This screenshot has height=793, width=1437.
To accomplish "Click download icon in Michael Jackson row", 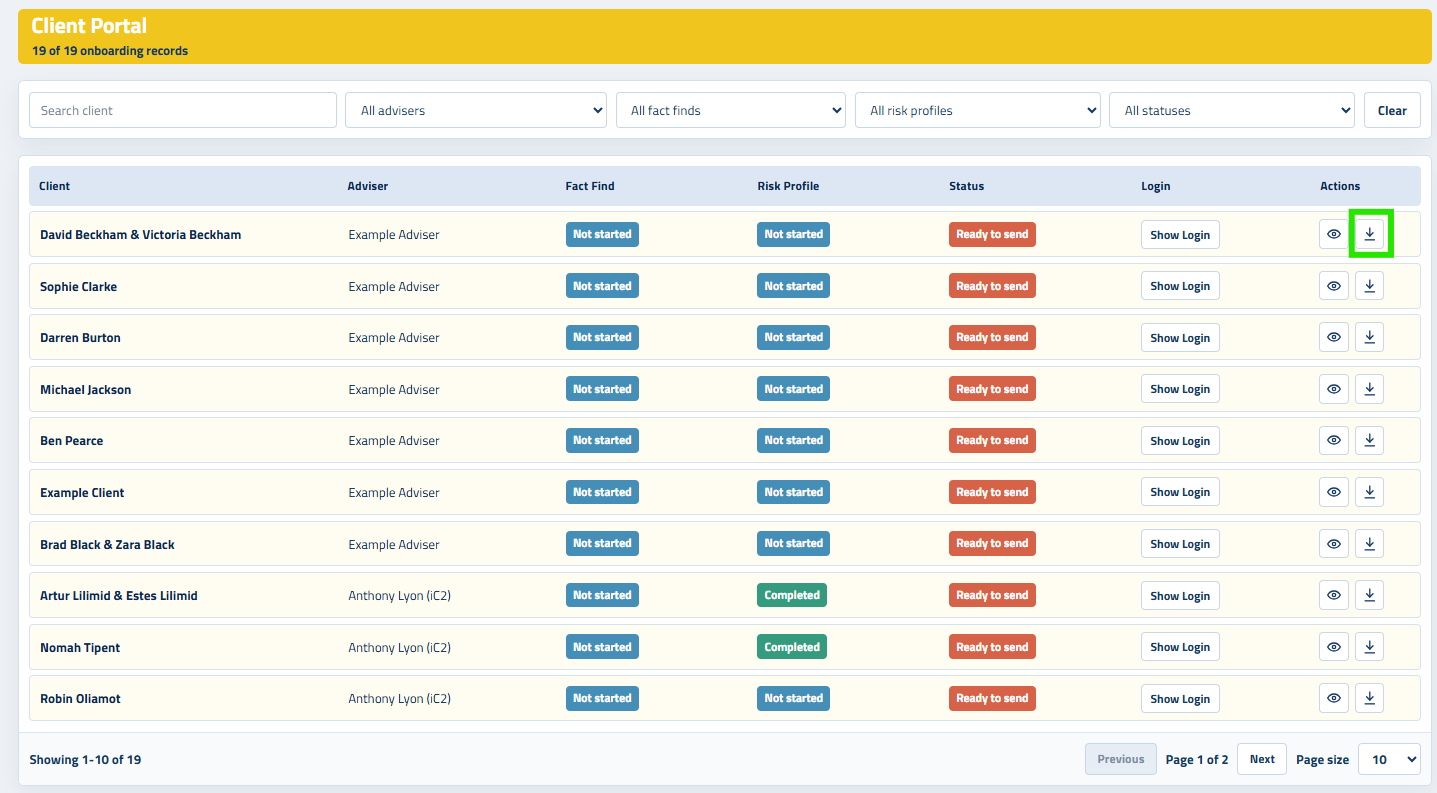I will coord(1370,389).
